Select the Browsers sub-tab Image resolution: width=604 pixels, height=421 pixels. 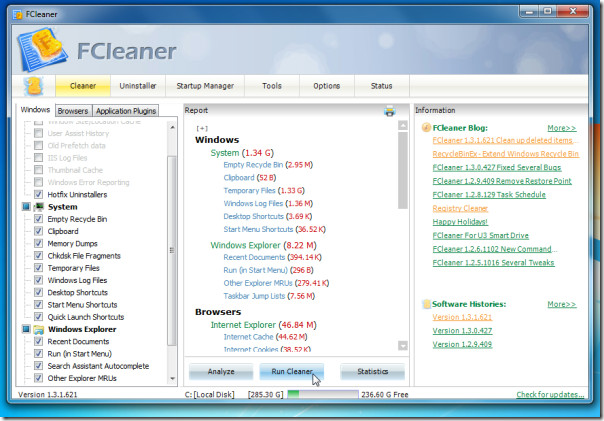pyautogui.click(x=73, y=111)
